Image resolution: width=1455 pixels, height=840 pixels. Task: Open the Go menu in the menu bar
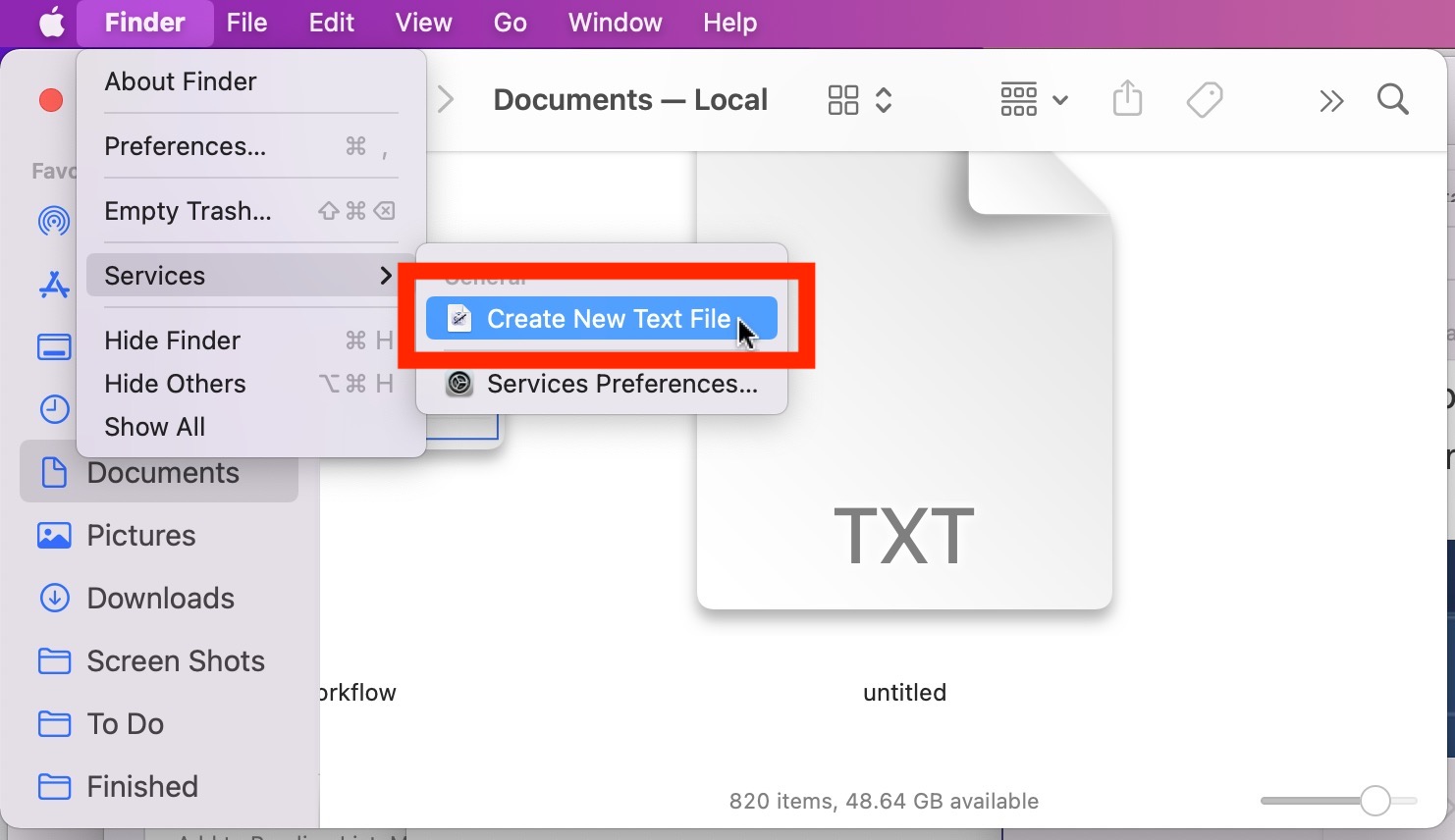tap(510, 22)
